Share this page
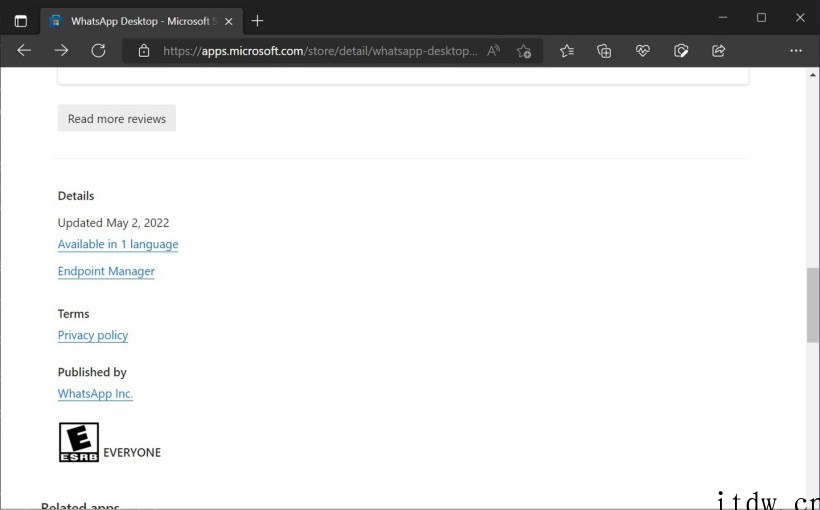Screen dimensions: 820x510 tap(719, 51)
